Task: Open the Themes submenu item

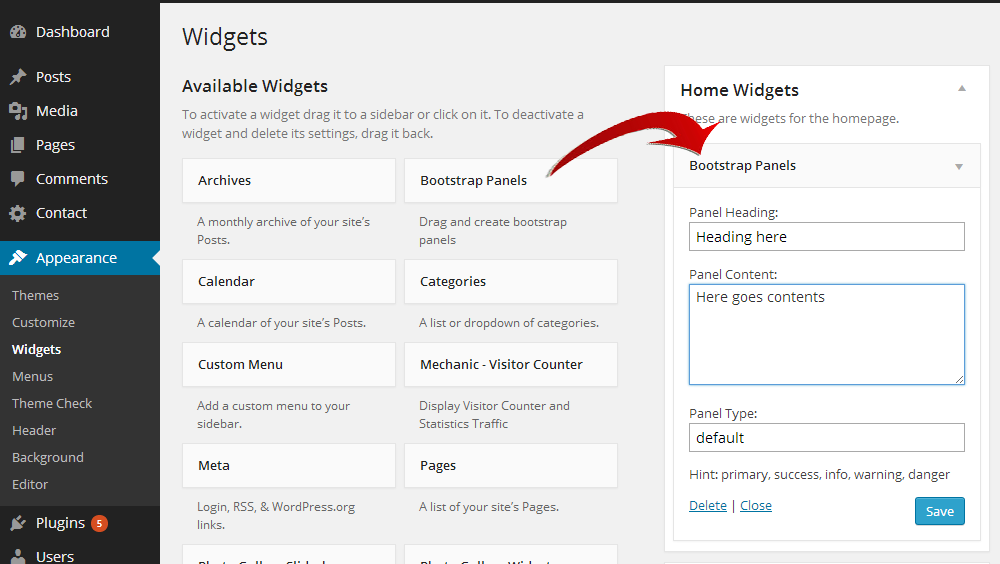Action: tap(35, 295)
